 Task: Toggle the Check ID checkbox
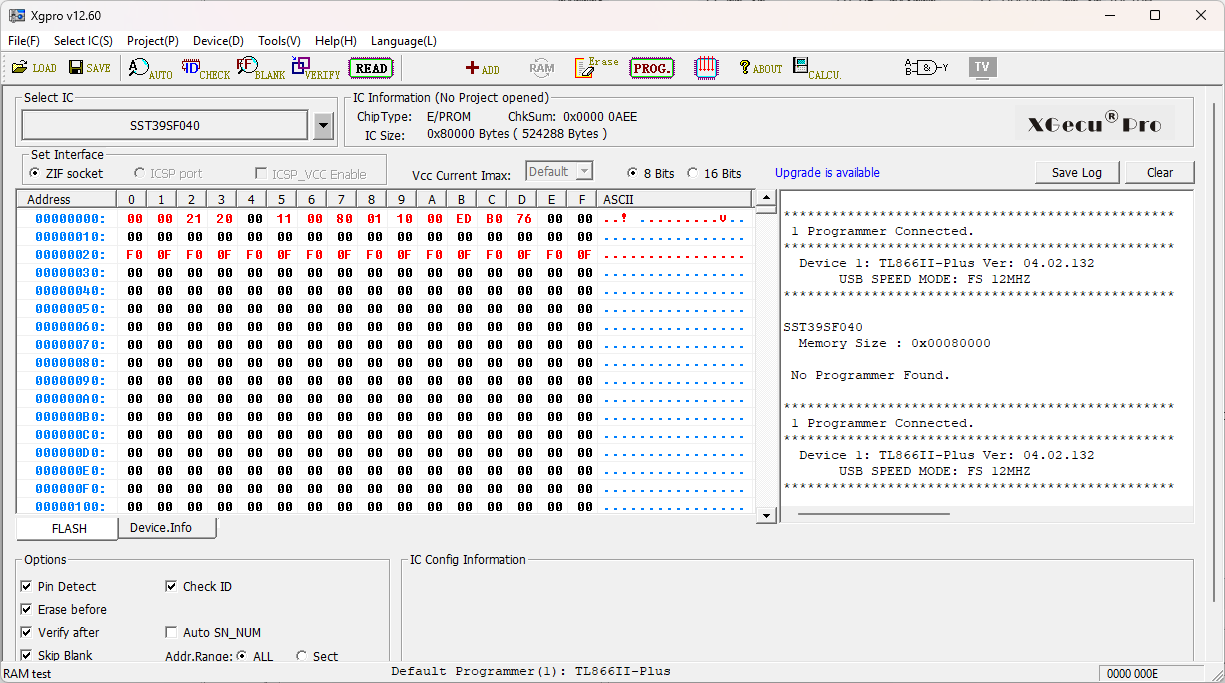(x=172, y=587)
